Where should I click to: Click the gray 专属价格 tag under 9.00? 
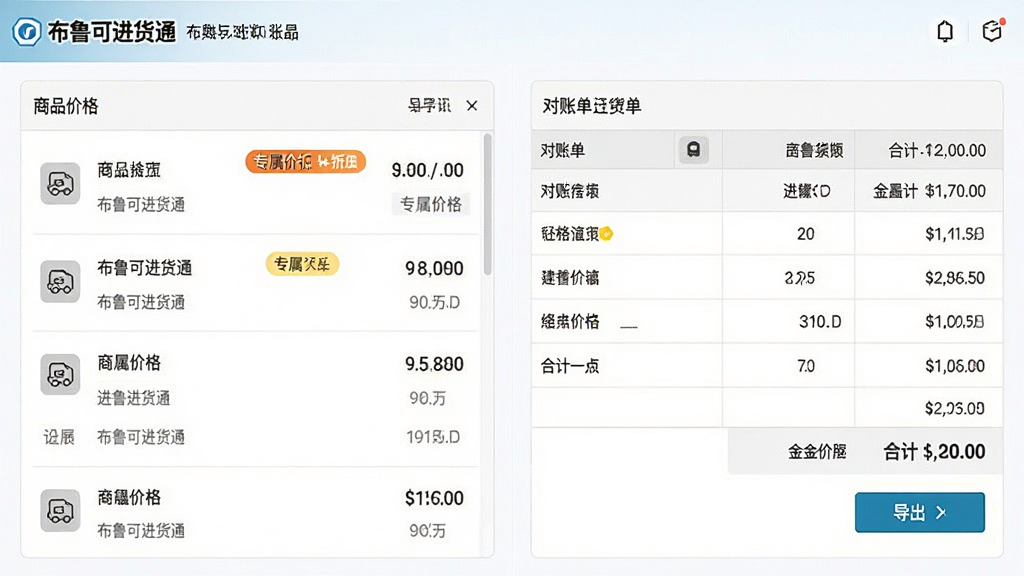point(431,204)
